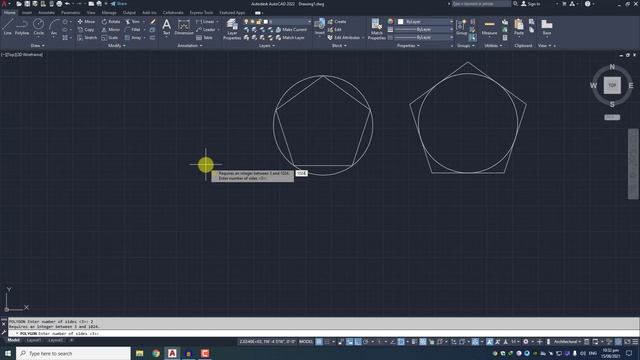Click the Copy tool

point(86,29)
